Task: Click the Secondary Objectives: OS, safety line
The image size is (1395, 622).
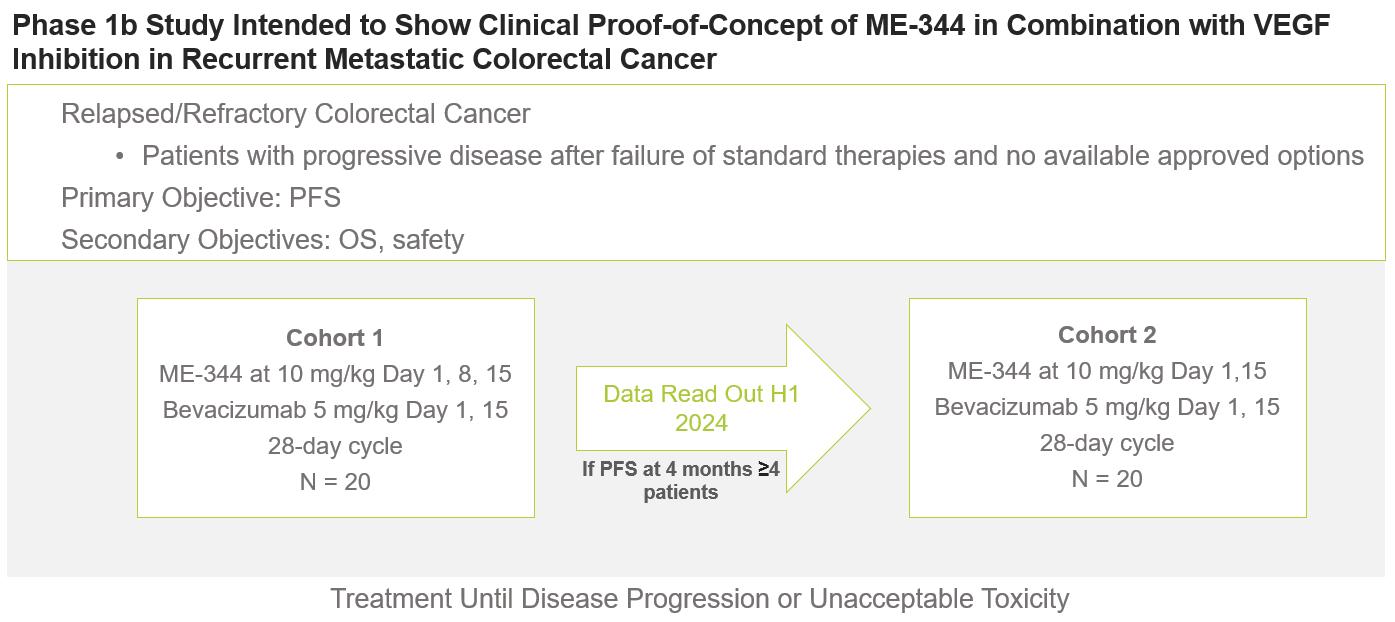Action: pyautogui.click(x=262, y=240)
